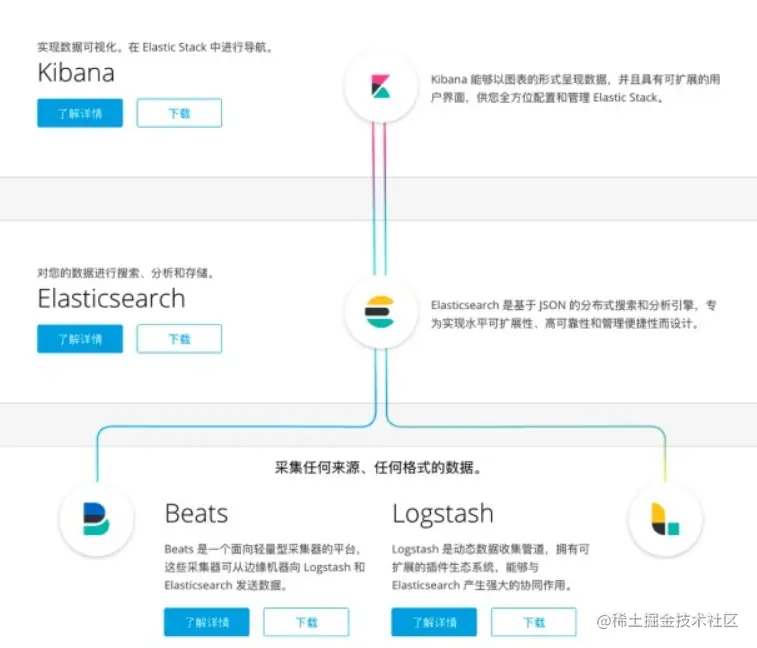Click Beats 下载 button
Image resolution: width=757 pixels, height=648 pixels.
[x=306, y=622]
